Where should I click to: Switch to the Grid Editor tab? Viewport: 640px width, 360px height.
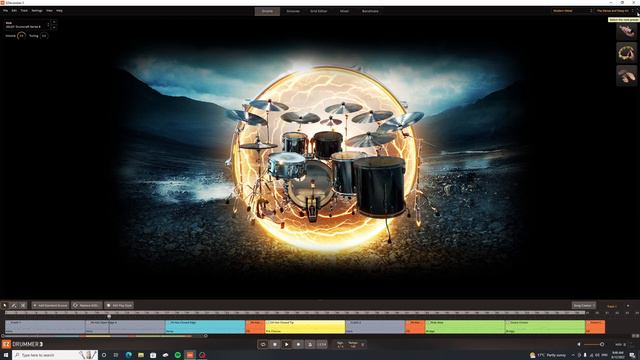319,11
